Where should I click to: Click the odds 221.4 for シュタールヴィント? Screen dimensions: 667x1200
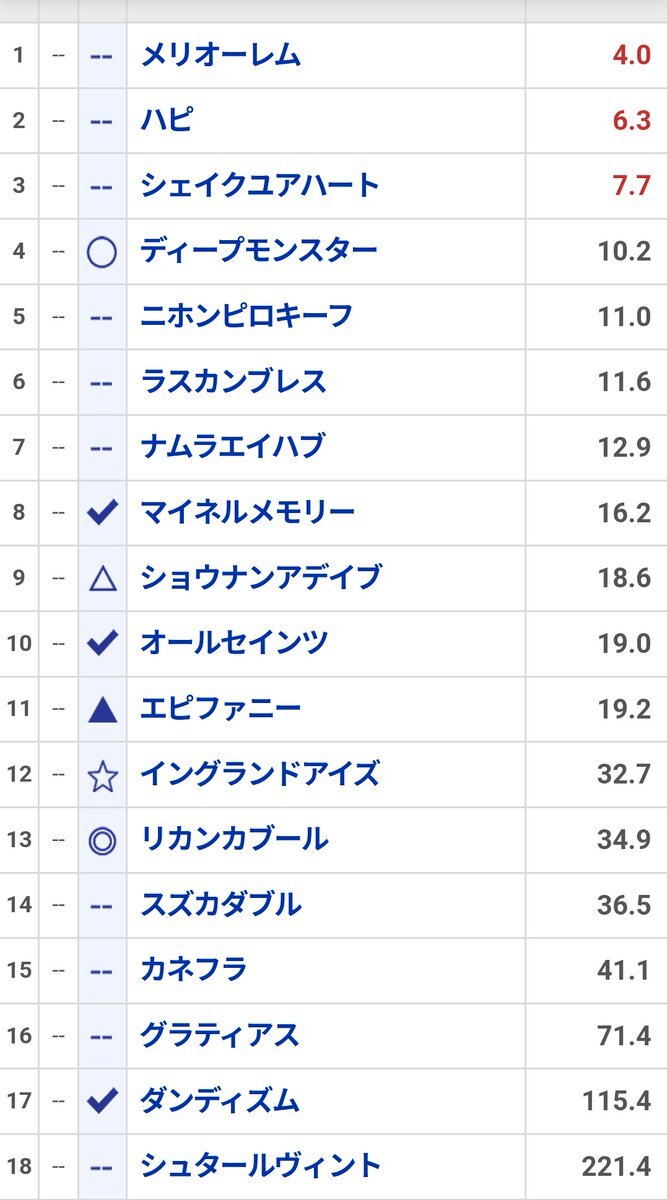[616, 1166]
